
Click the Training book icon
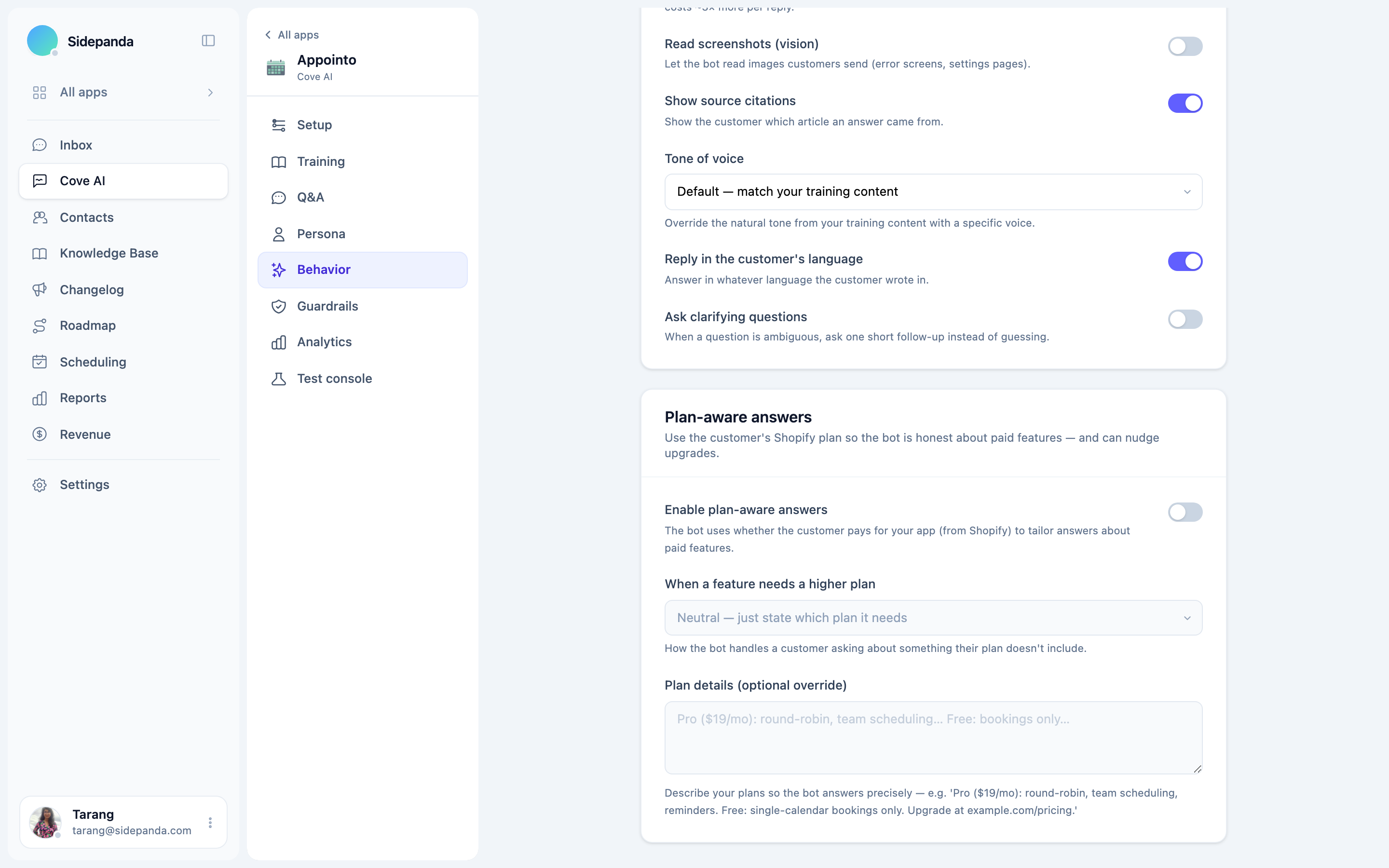point(279,162)
